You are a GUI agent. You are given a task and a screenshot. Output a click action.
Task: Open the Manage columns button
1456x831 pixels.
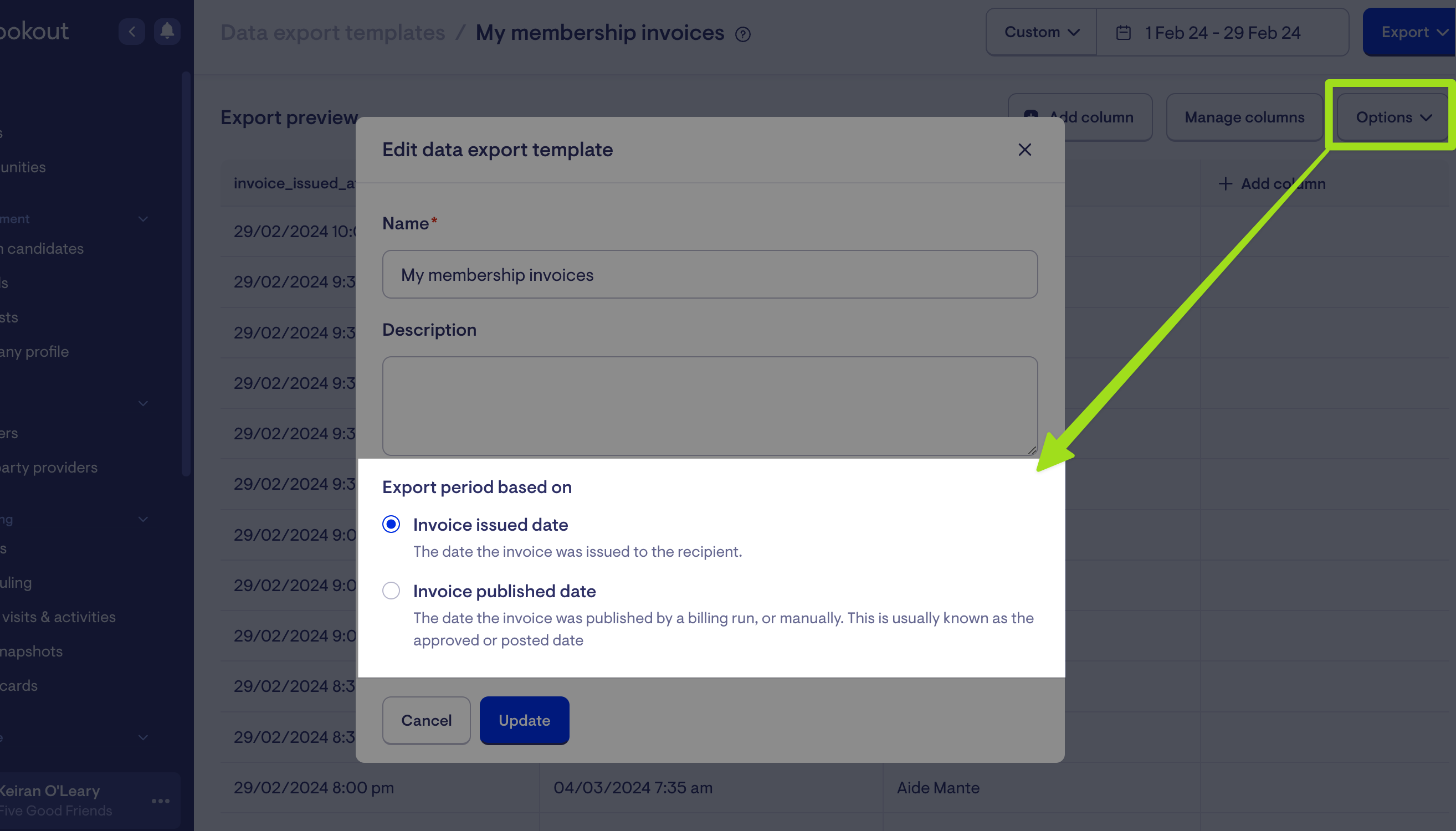(1244, 117)
